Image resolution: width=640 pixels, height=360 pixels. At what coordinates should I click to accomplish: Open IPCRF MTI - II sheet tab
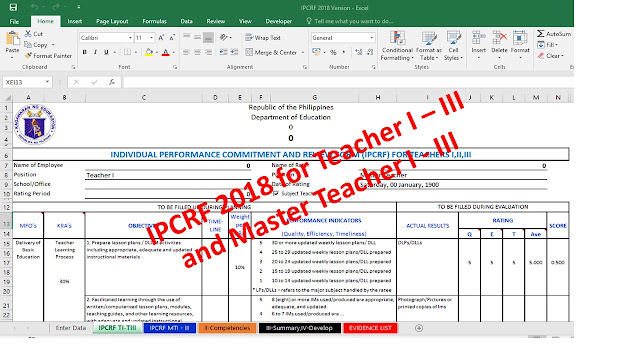169,328
